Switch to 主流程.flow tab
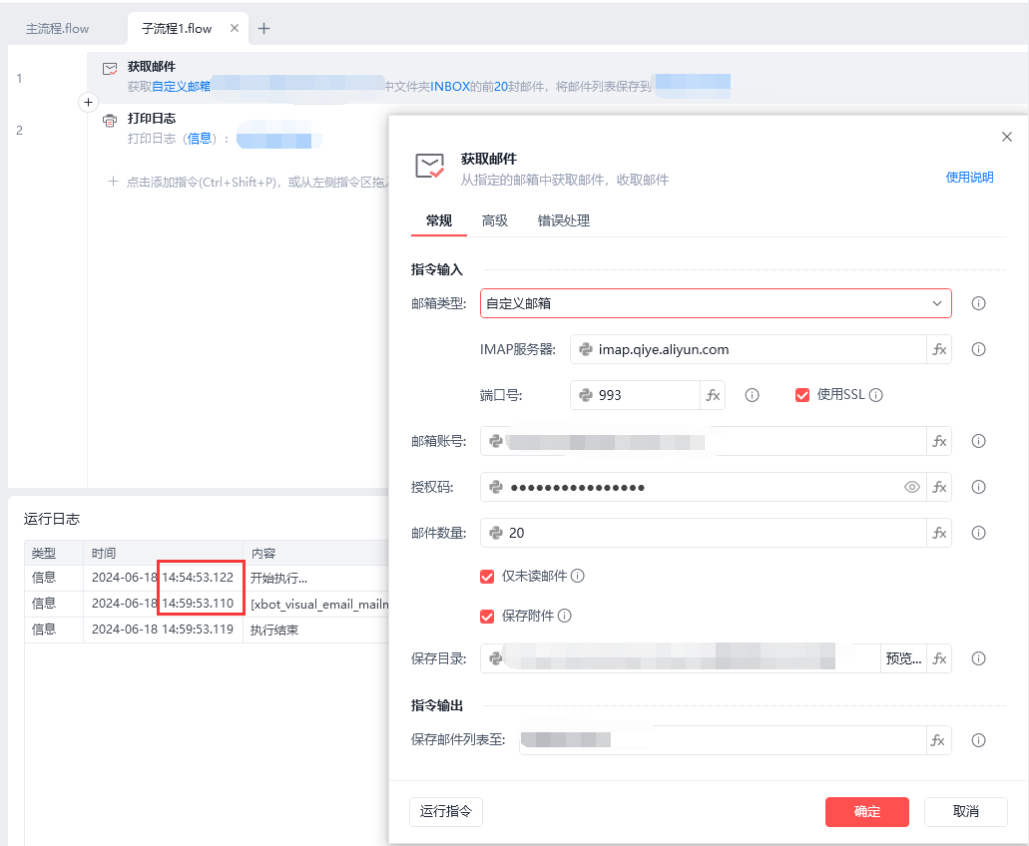Viewport: 1029px width, 846px height. (x=58, y=29)
